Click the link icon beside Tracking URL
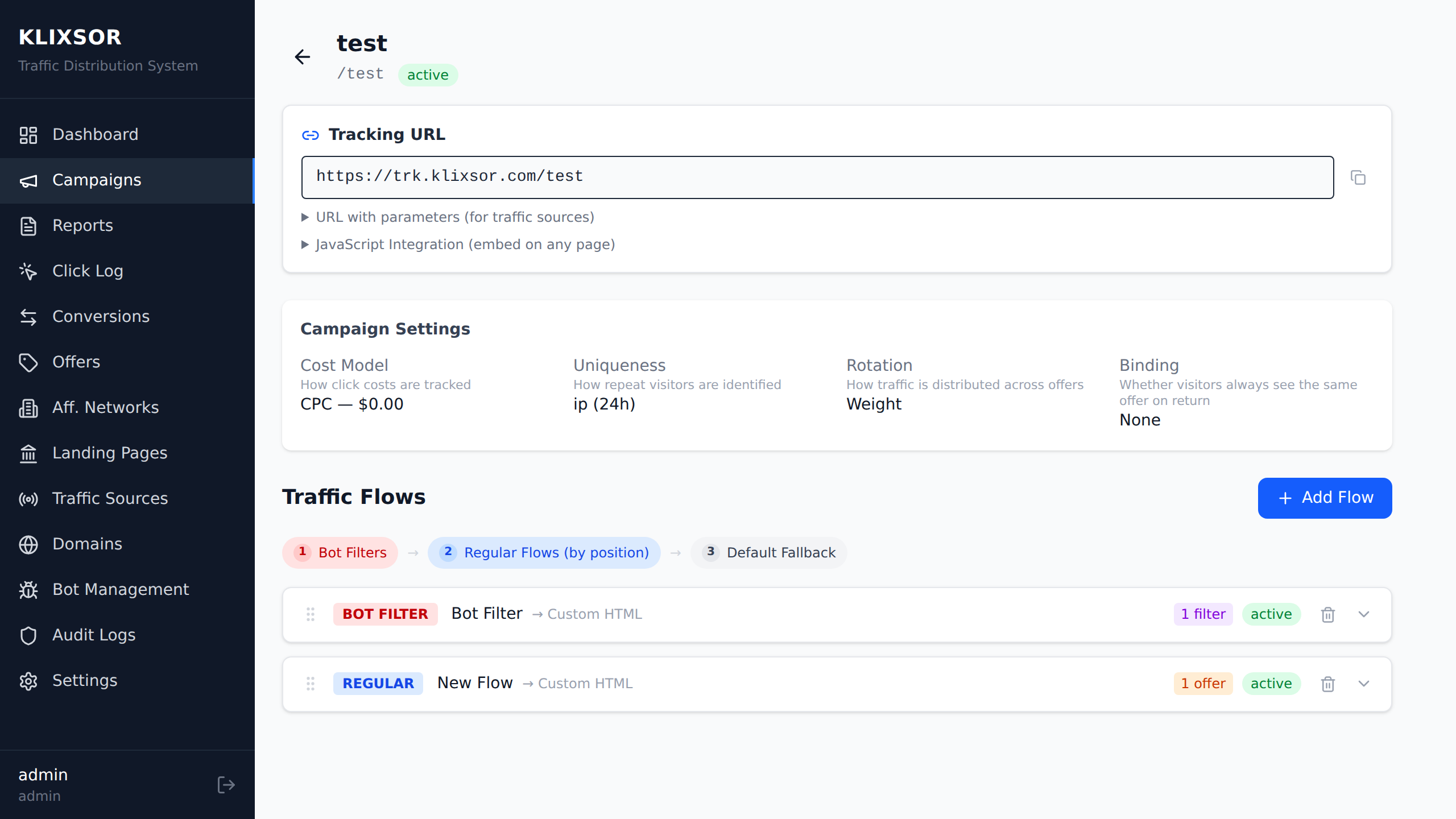Viewport: 1456px width, 819px height. click(x=311, y=135)
